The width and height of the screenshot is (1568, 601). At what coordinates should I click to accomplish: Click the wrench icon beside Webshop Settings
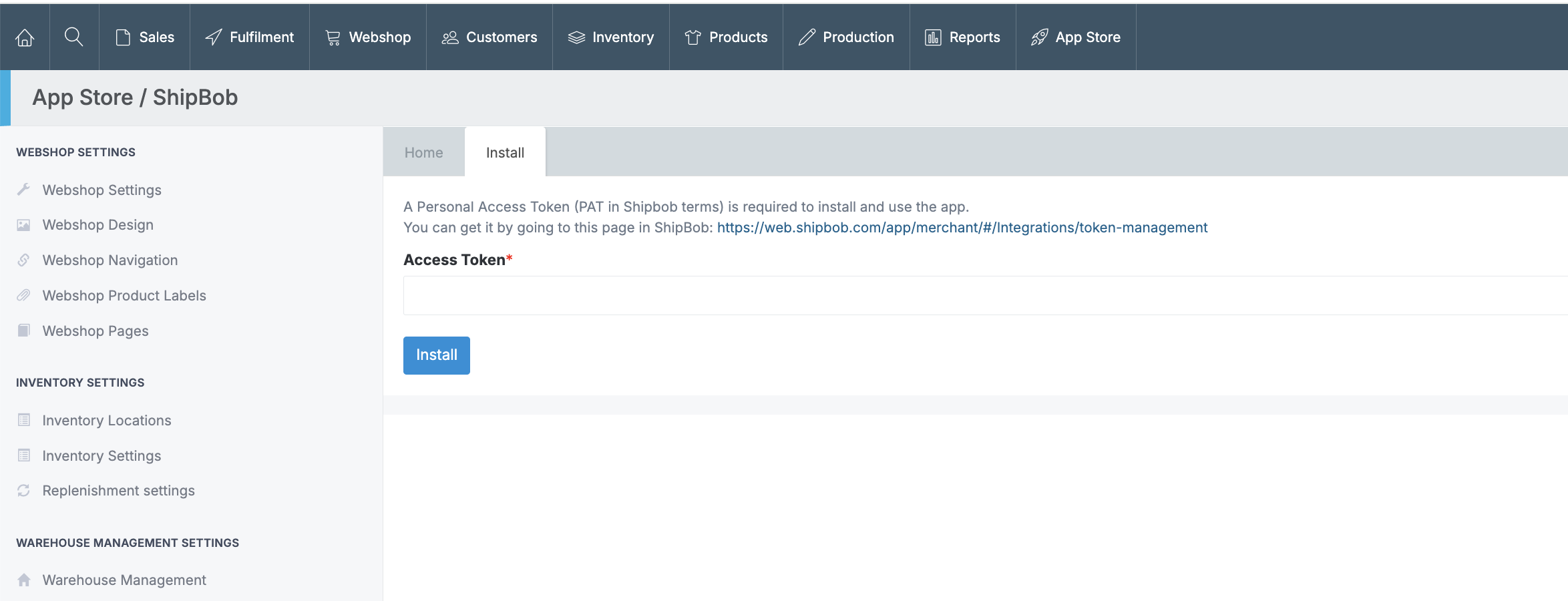(x=23, y=190)
